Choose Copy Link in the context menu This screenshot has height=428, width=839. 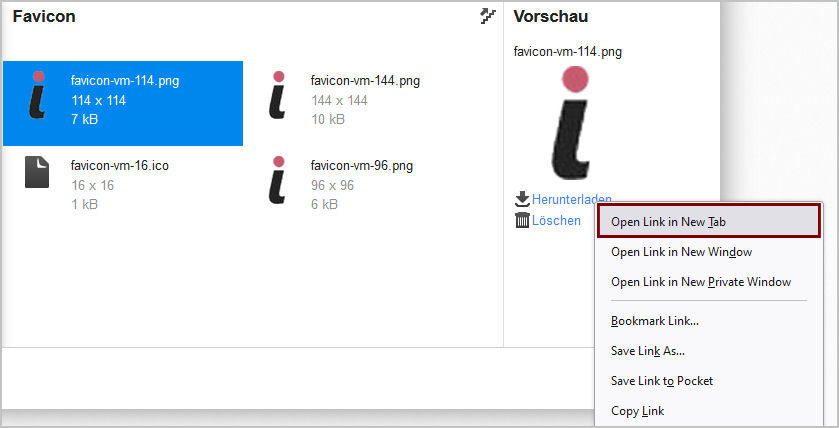(x=709, y=411)
